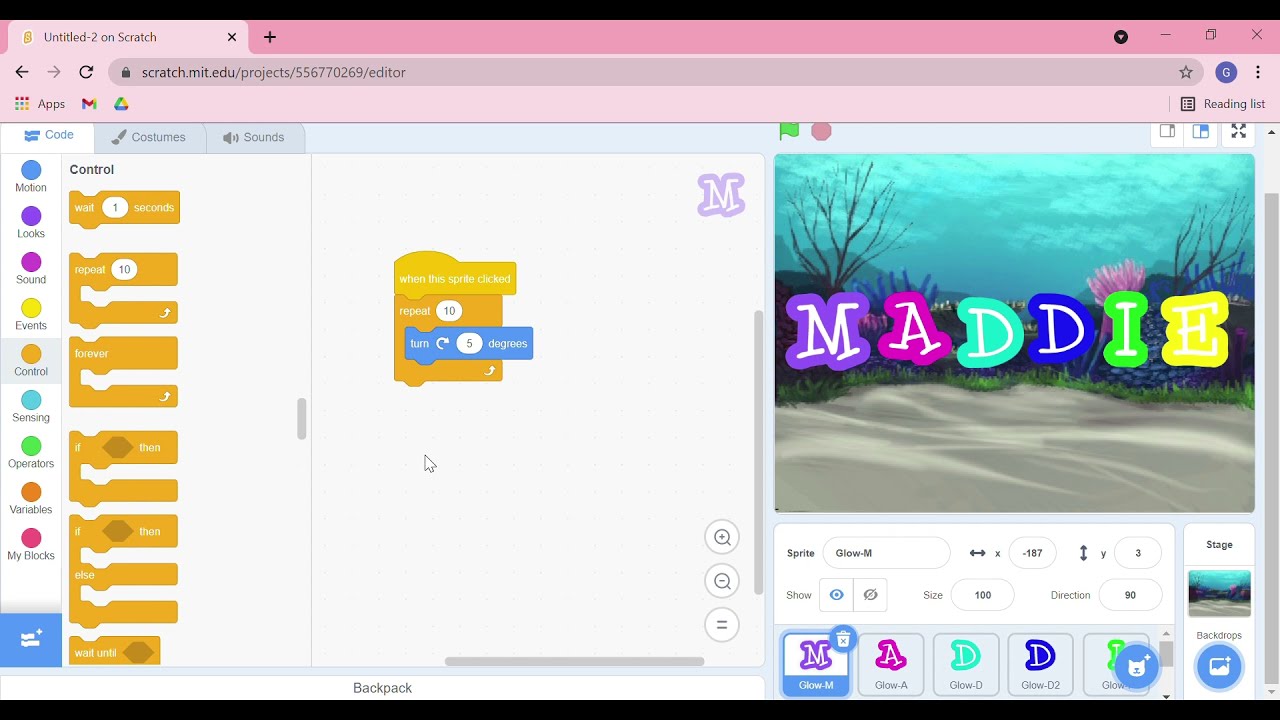Click the address bar URL

tap(273, 72)
